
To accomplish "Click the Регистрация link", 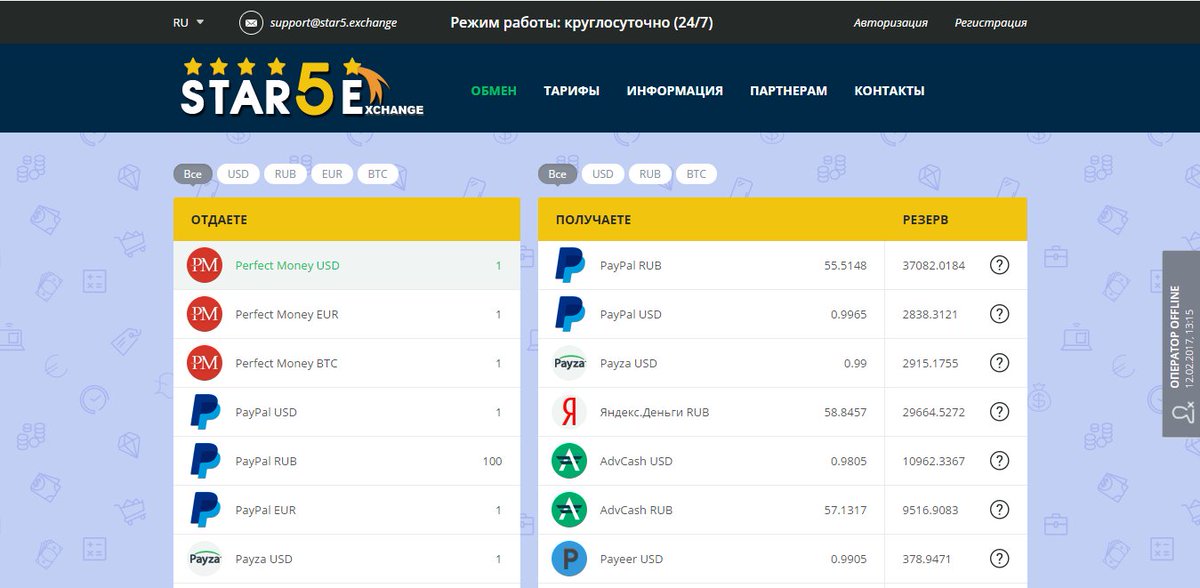I will 991,22.
